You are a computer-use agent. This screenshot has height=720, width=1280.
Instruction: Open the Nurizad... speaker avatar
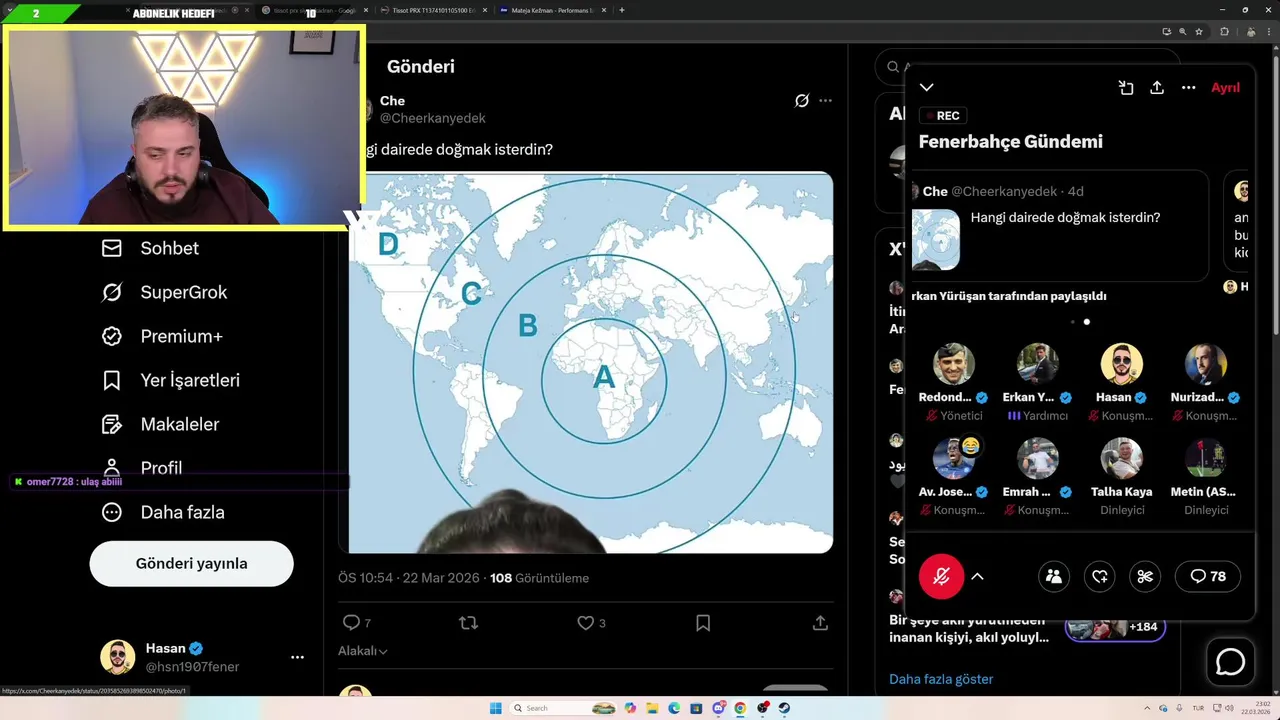pos(1205,365)
